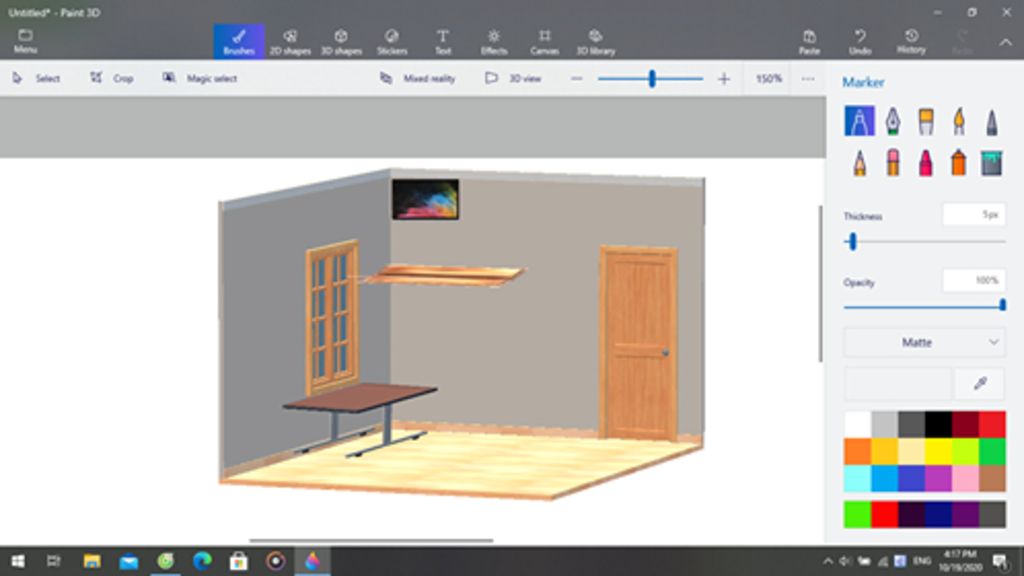Select the Pencil brush

tap(859, 162)
